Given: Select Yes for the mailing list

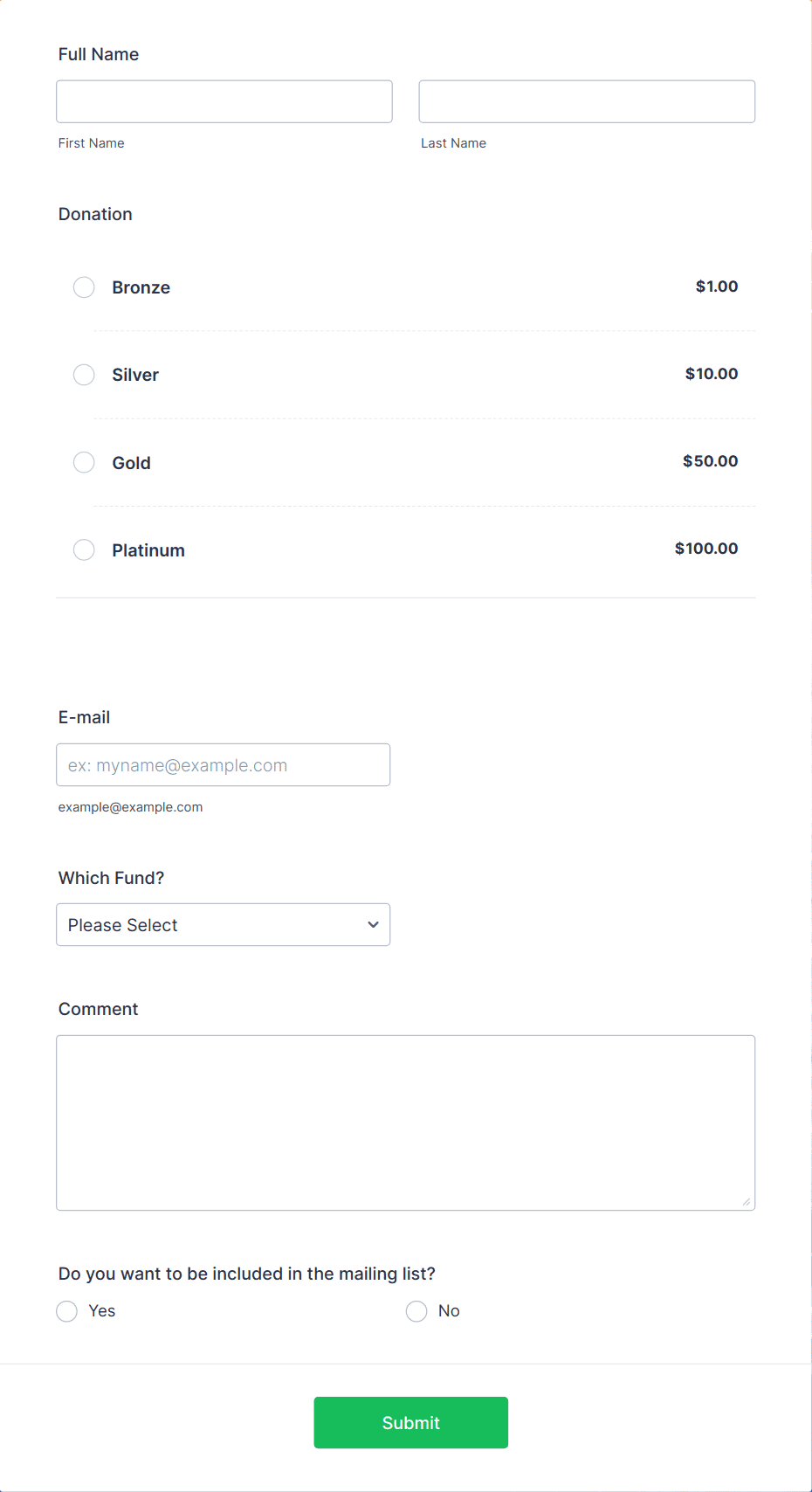Looking at the screenshot, I should [x=67, y=1311].
